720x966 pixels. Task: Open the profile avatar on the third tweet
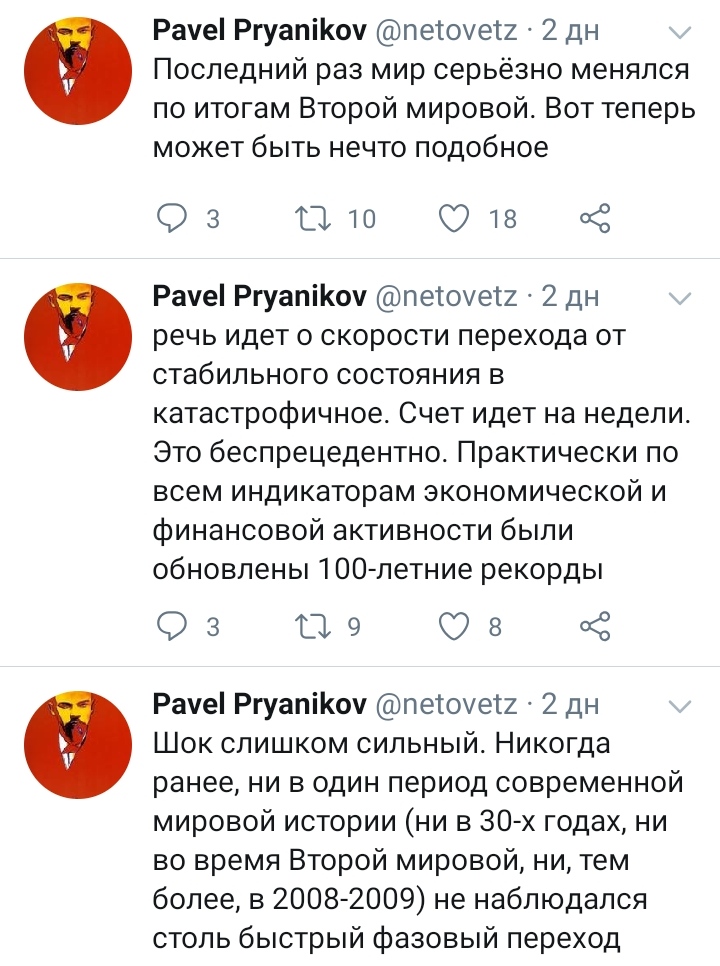click(x=78, y=745)
